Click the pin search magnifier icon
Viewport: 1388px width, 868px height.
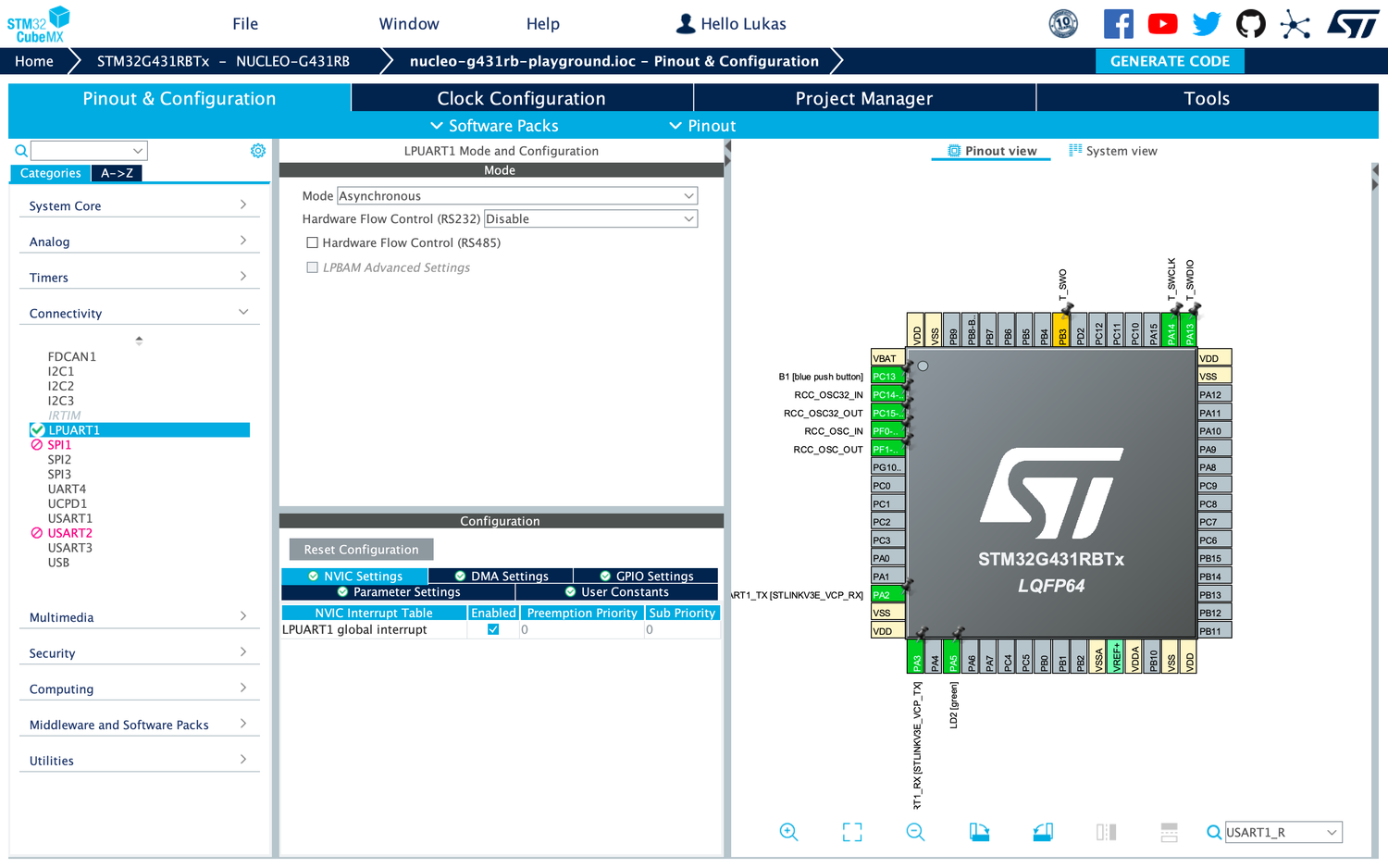coord(1214,833)
